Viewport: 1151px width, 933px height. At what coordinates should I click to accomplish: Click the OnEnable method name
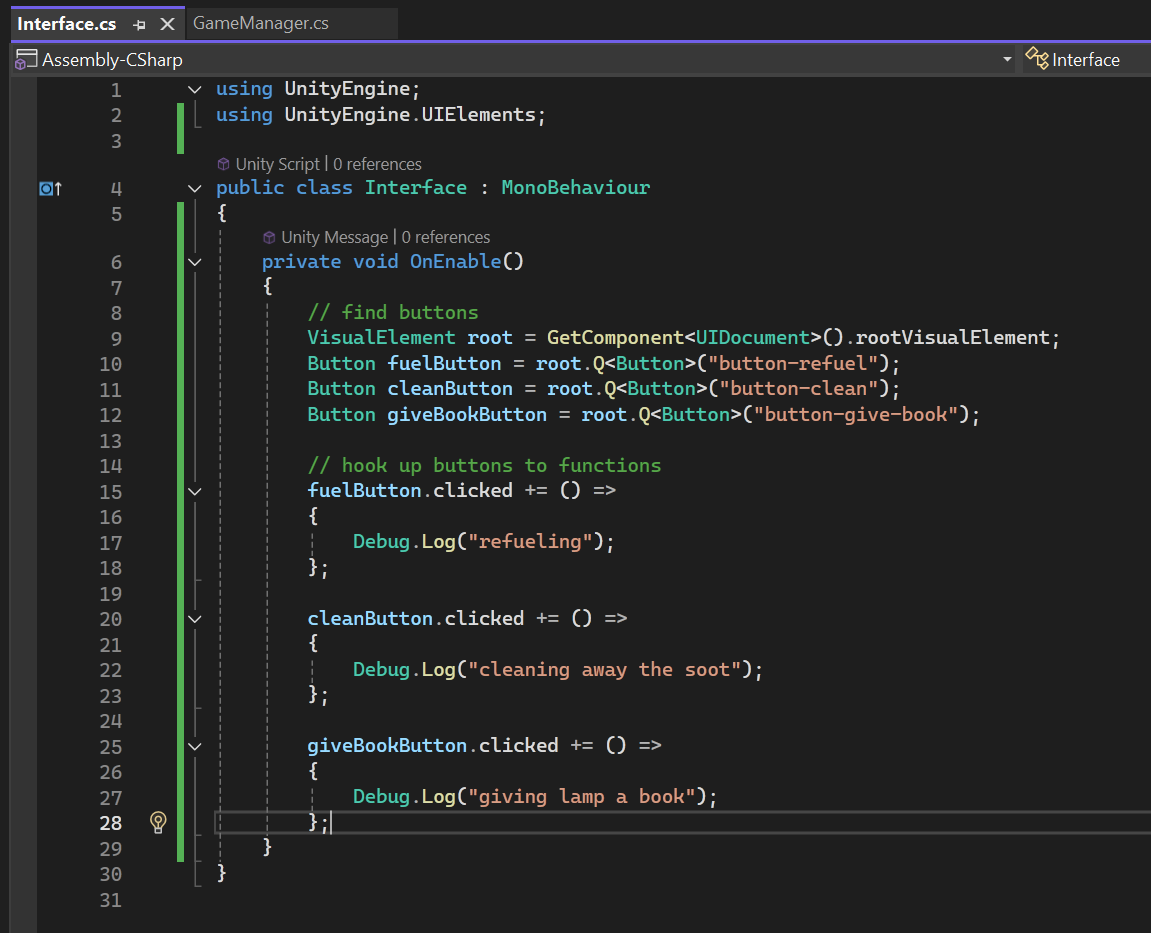[x=456, y=261]
